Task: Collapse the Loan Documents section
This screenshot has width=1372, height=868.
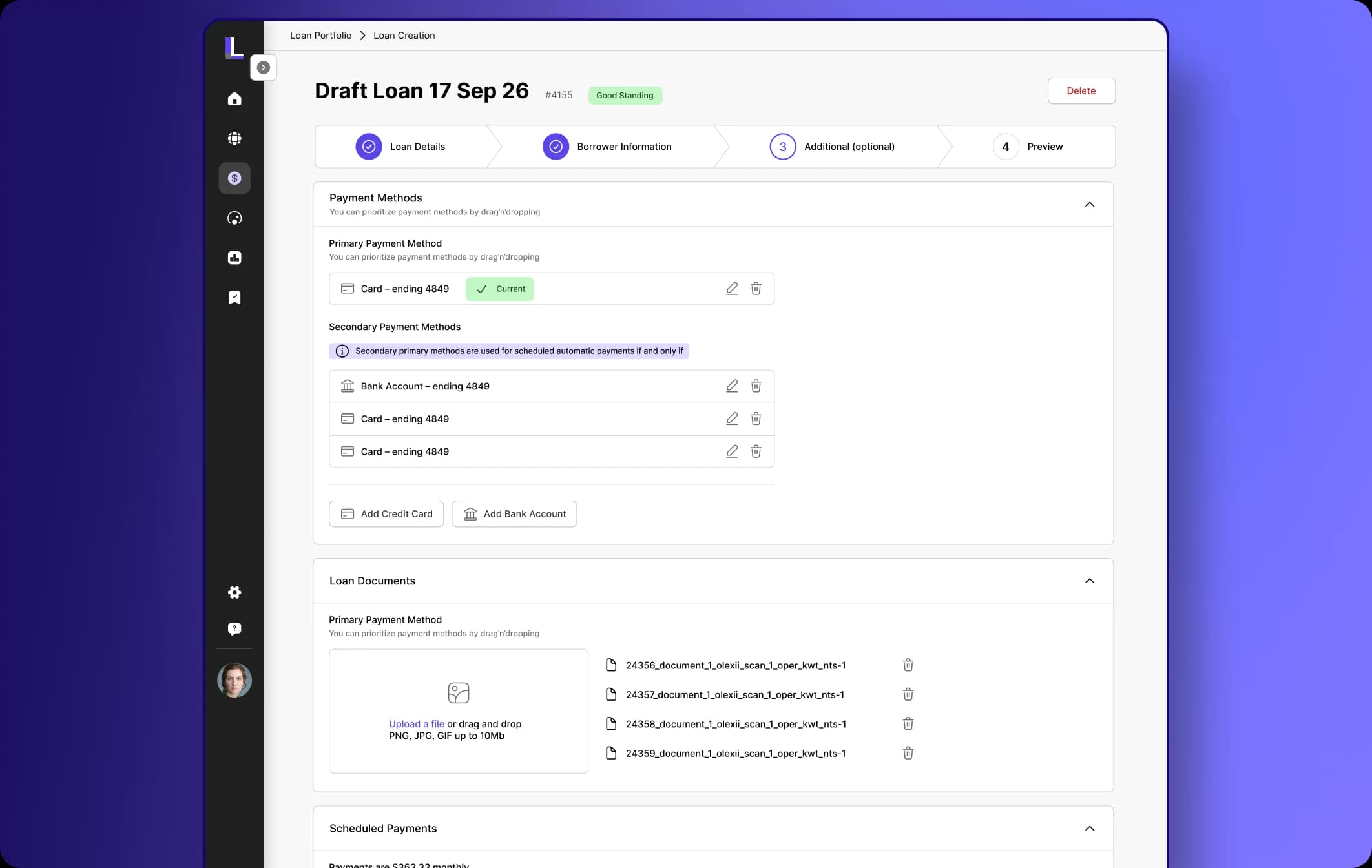Action: tap(1090, 581)
